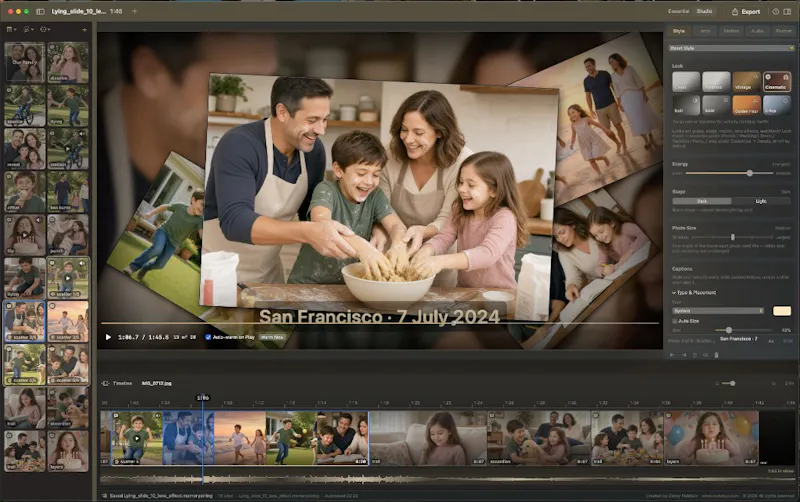Open the Reset Style dropdown

731,48
